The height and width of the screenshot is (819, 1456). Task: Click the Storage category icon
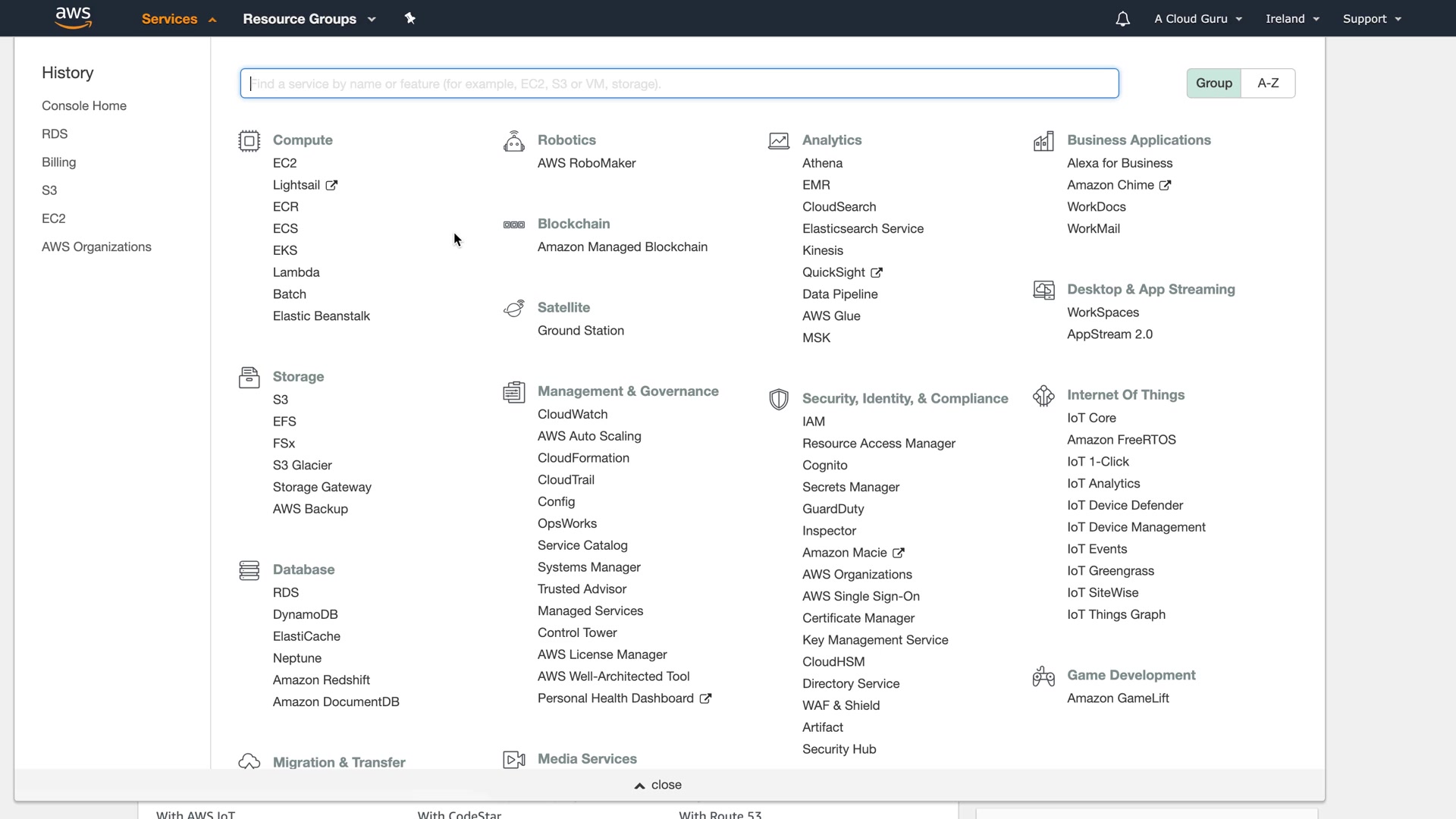249,377
